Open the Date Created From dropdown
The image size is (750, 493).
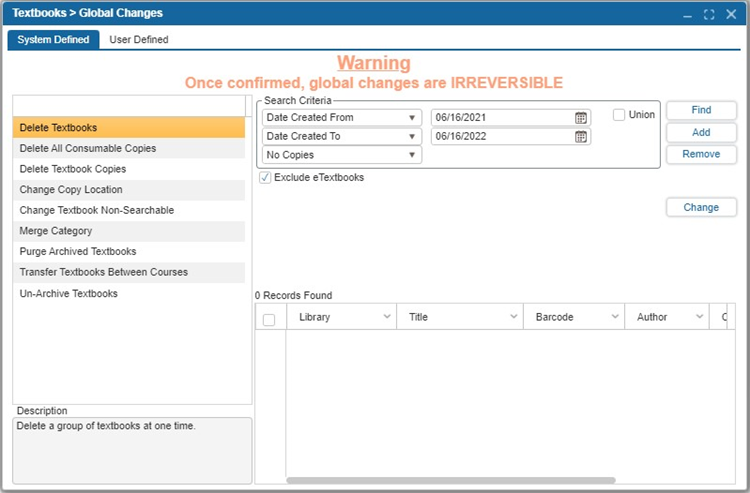(x=342, y=118)
